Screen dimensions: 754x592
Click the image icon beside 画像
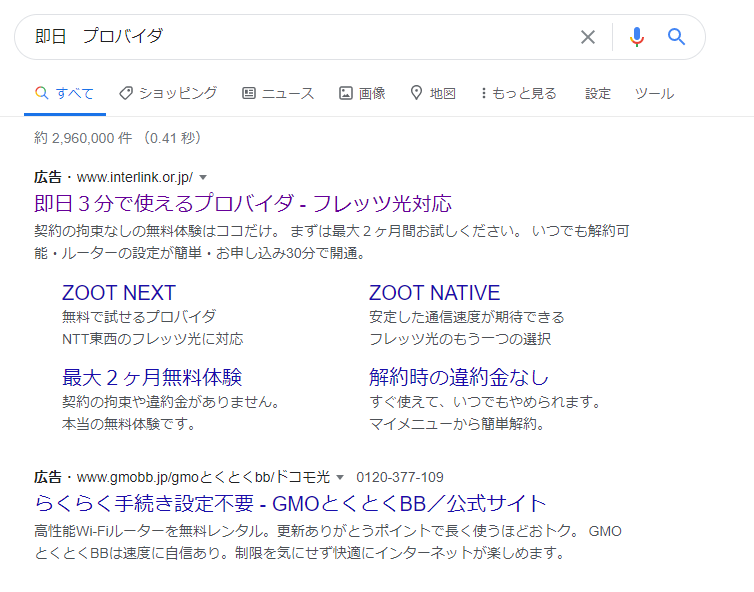coord(346,93)
